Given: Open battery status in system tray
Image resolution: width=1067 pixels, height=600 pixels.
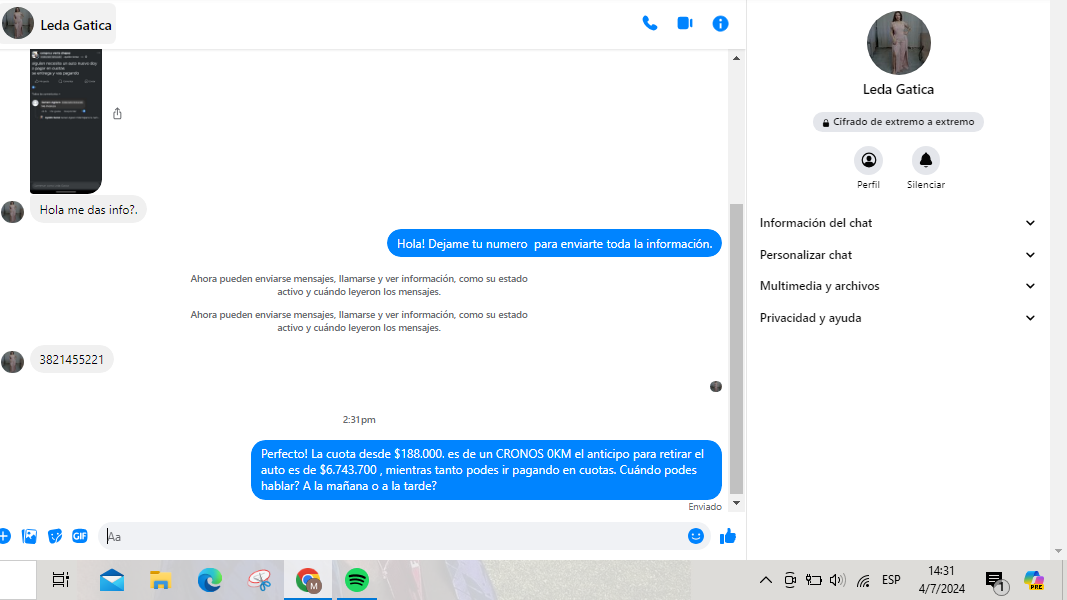Looking at the screenshot, I should tap(814, 580).
